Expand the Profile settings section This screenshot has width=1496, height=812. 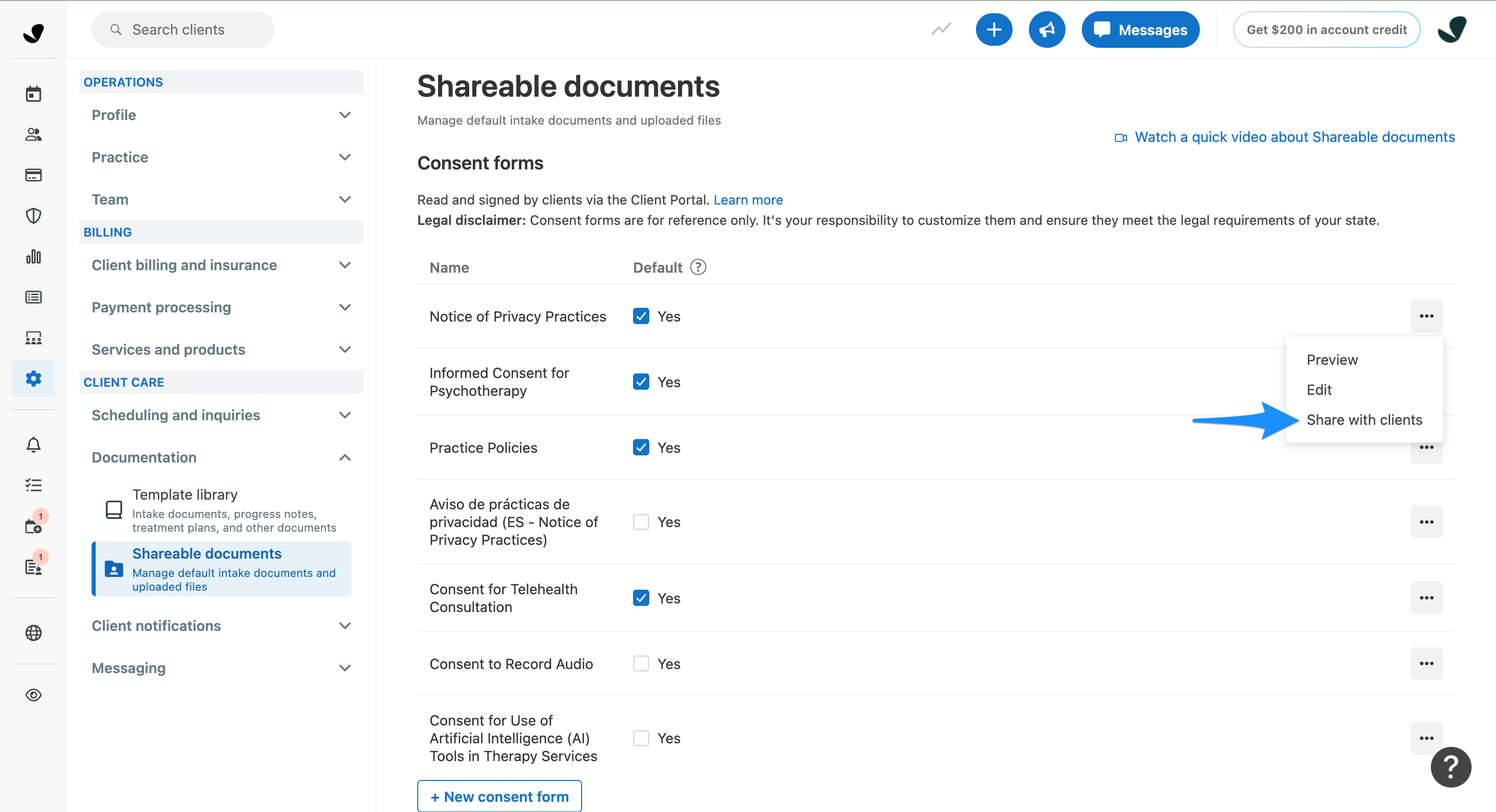click(221, 115)
